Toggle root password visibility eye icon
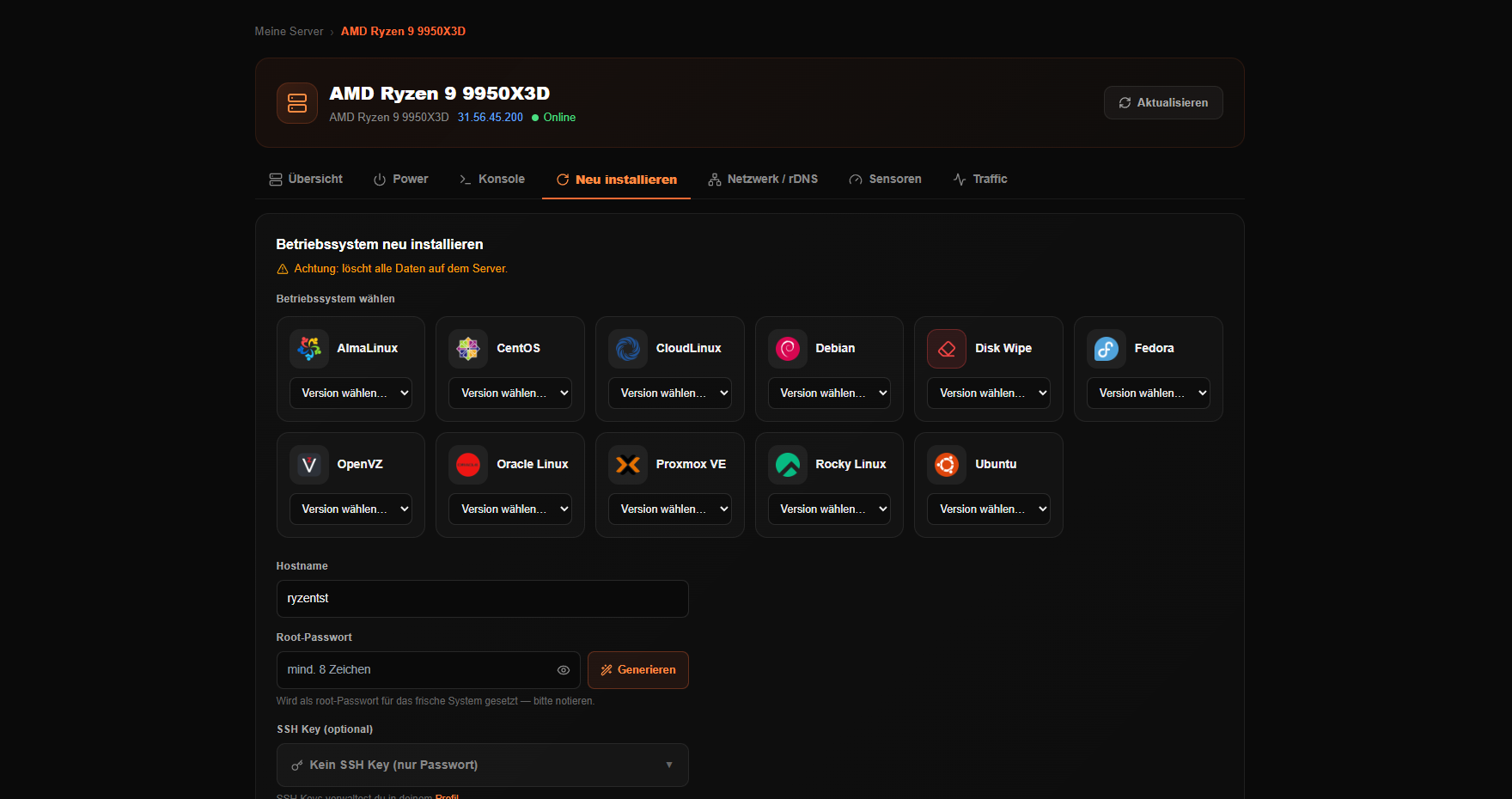1512x799 pixels. click(564, 670)
